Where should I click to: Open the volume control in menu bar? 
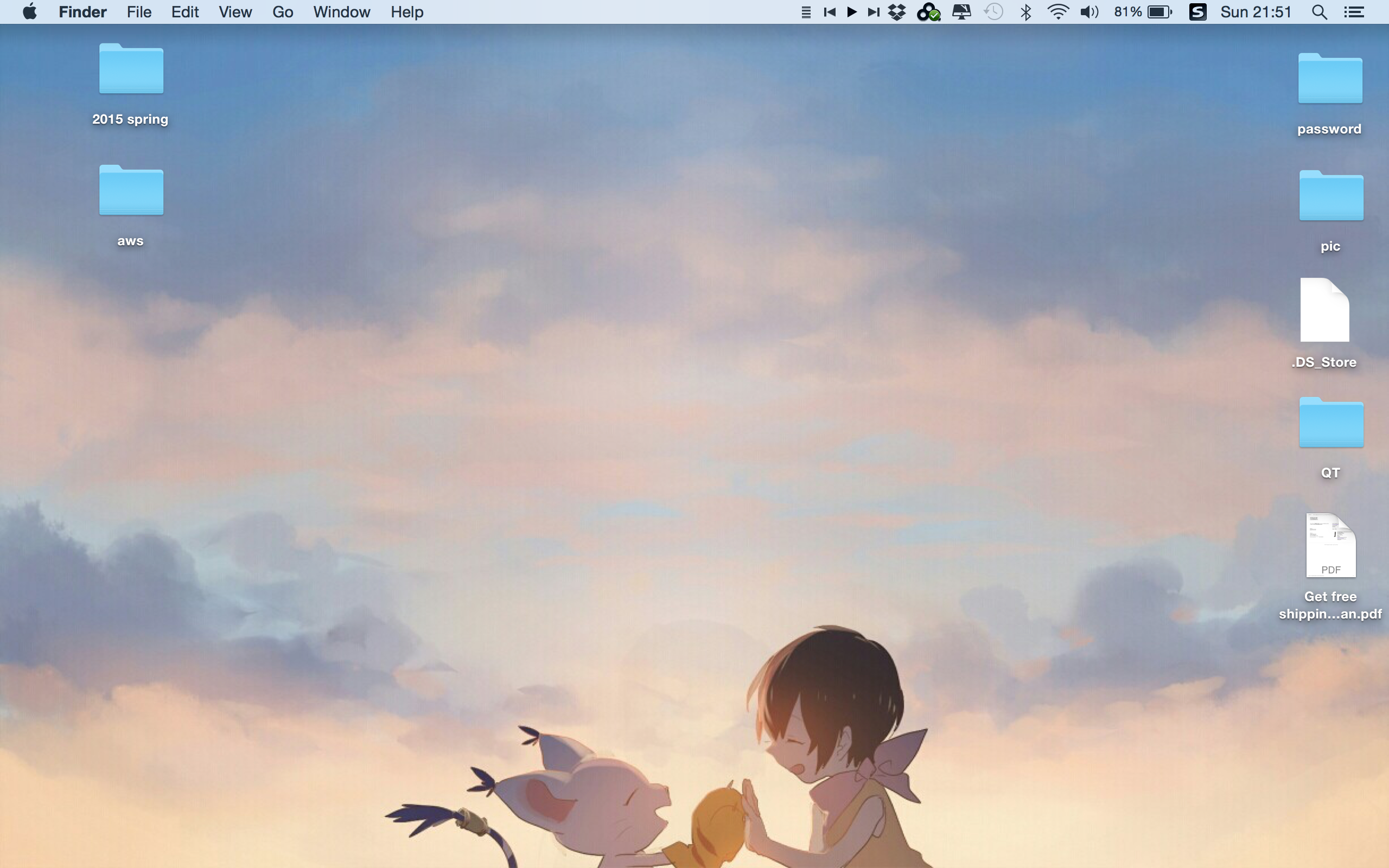point(1089,12)
